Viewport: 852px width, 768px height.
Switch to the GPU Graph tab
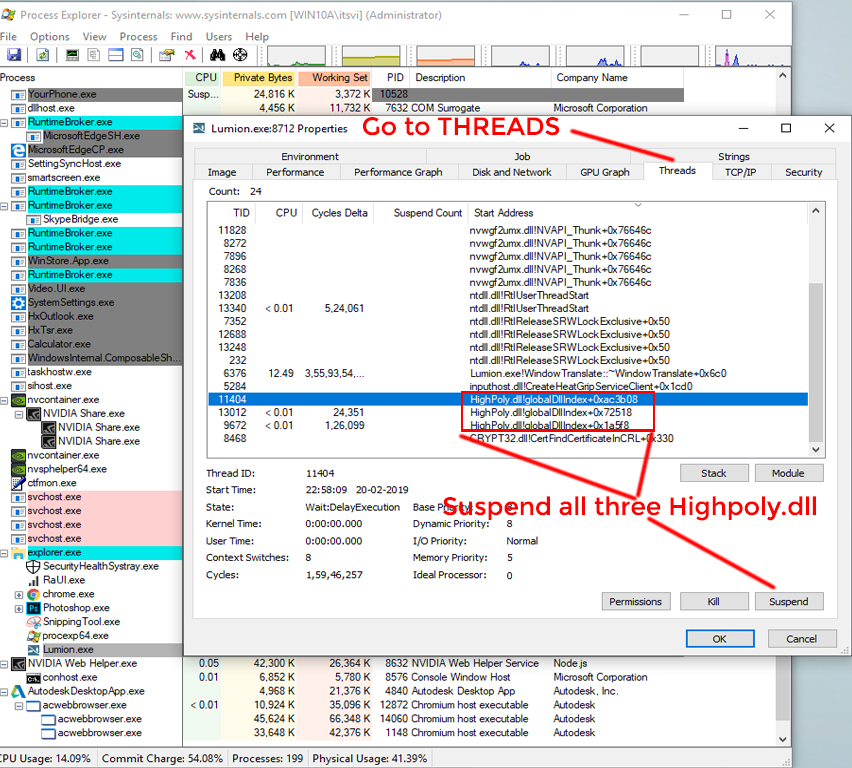click(604, 172)
